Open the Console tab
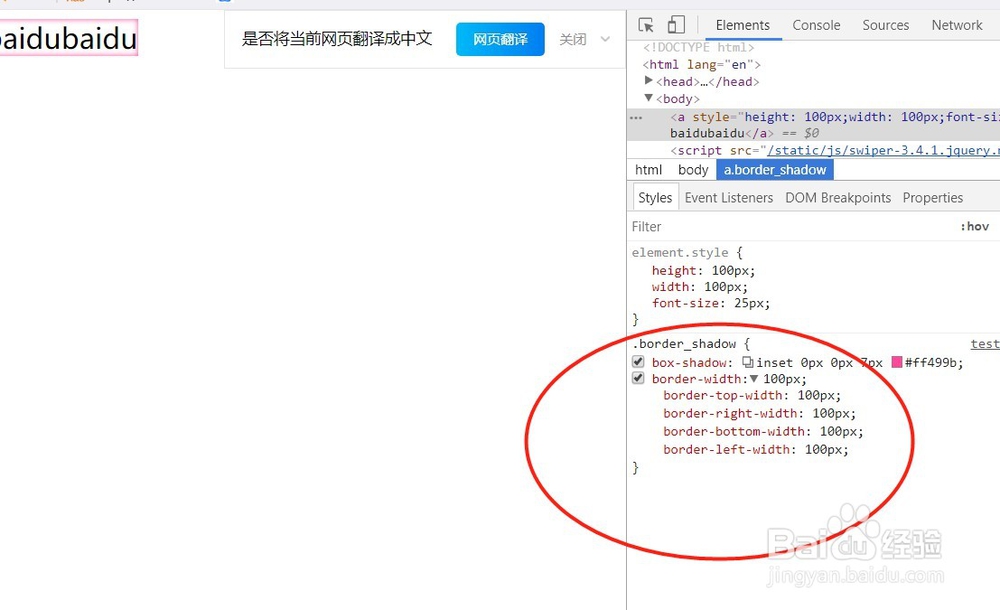This screenshot has height=610, width=1000. [816, 25]
